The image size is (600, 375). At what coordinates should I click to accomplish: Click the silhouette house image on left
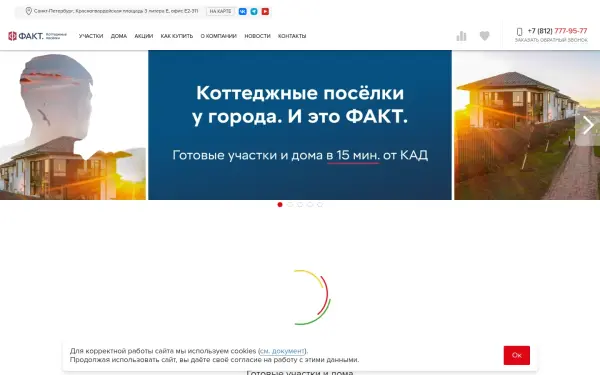tap(73, 125)
